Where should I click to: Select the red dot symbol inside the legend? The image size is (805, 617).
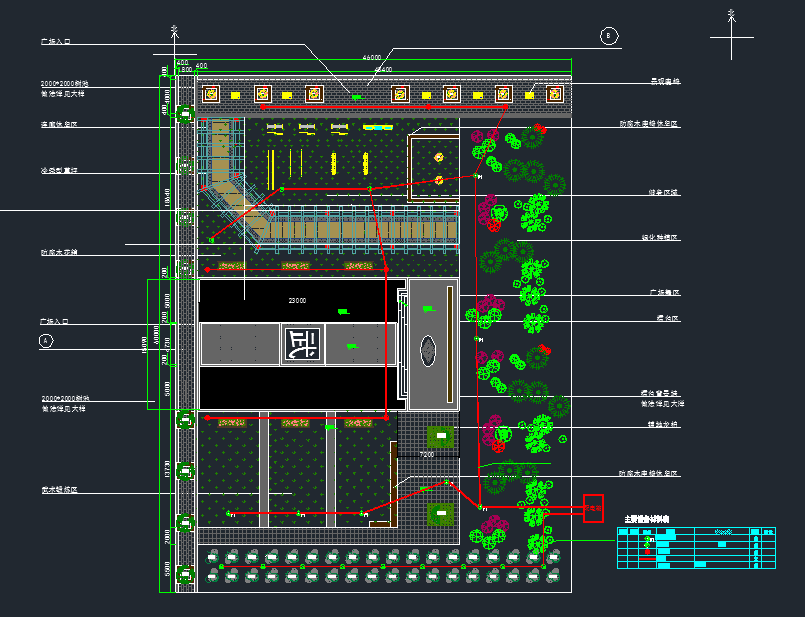coord(647,552)
